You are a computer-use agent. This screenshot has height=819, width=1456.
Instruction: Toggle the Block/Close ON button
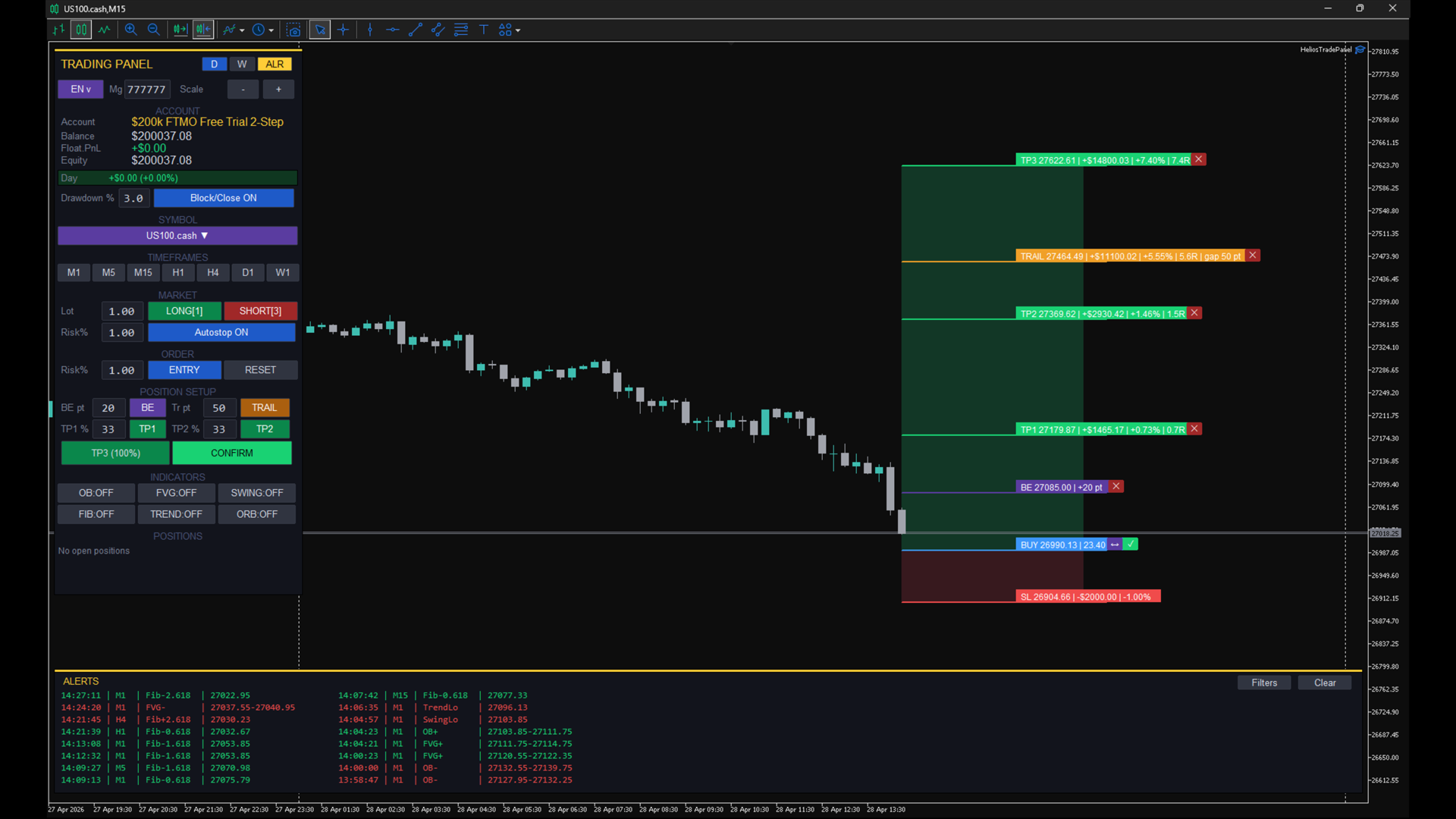tap(223, 198)
